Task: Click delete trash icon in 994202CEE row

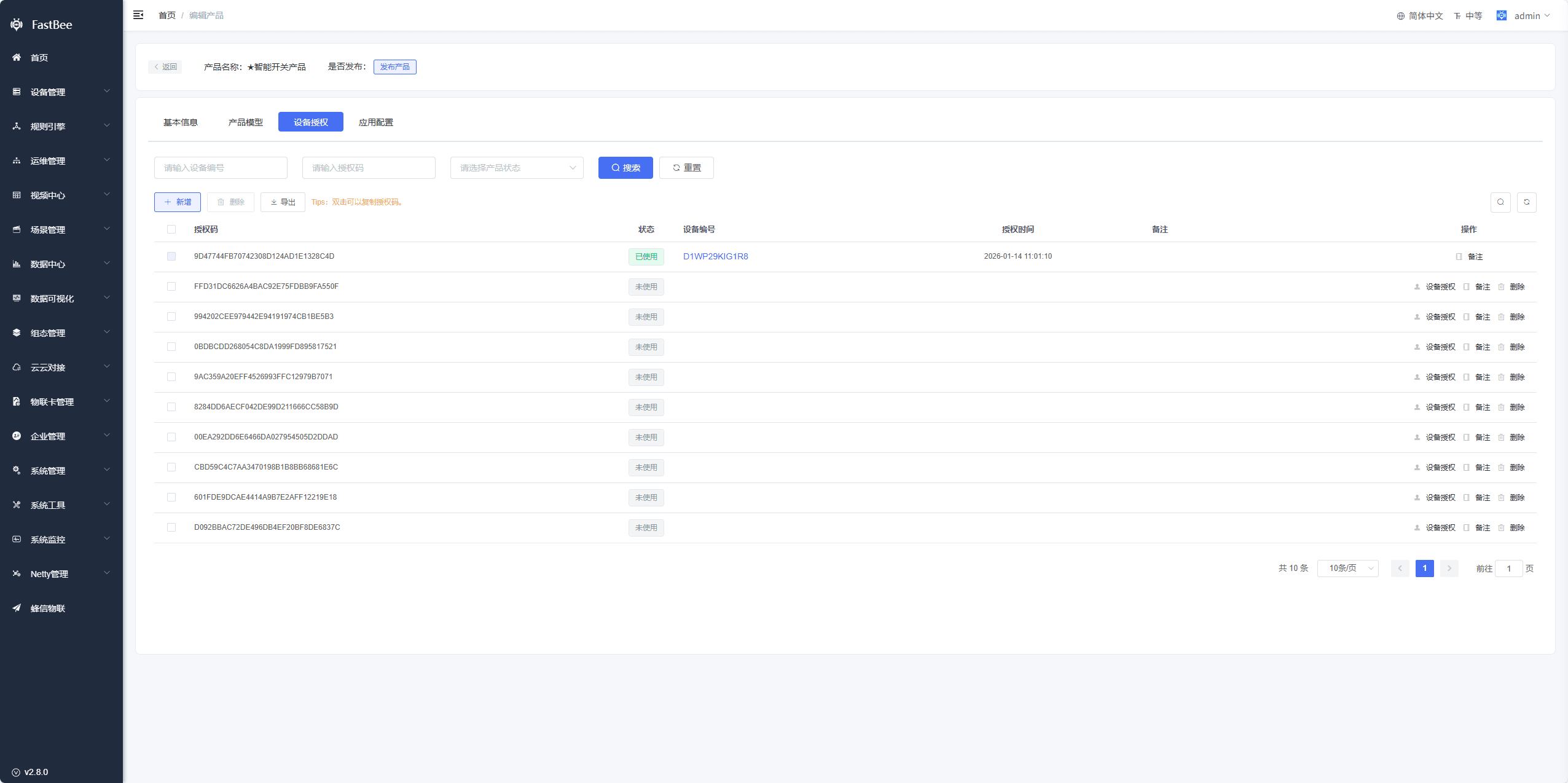Action: (x=1501, y=317)
